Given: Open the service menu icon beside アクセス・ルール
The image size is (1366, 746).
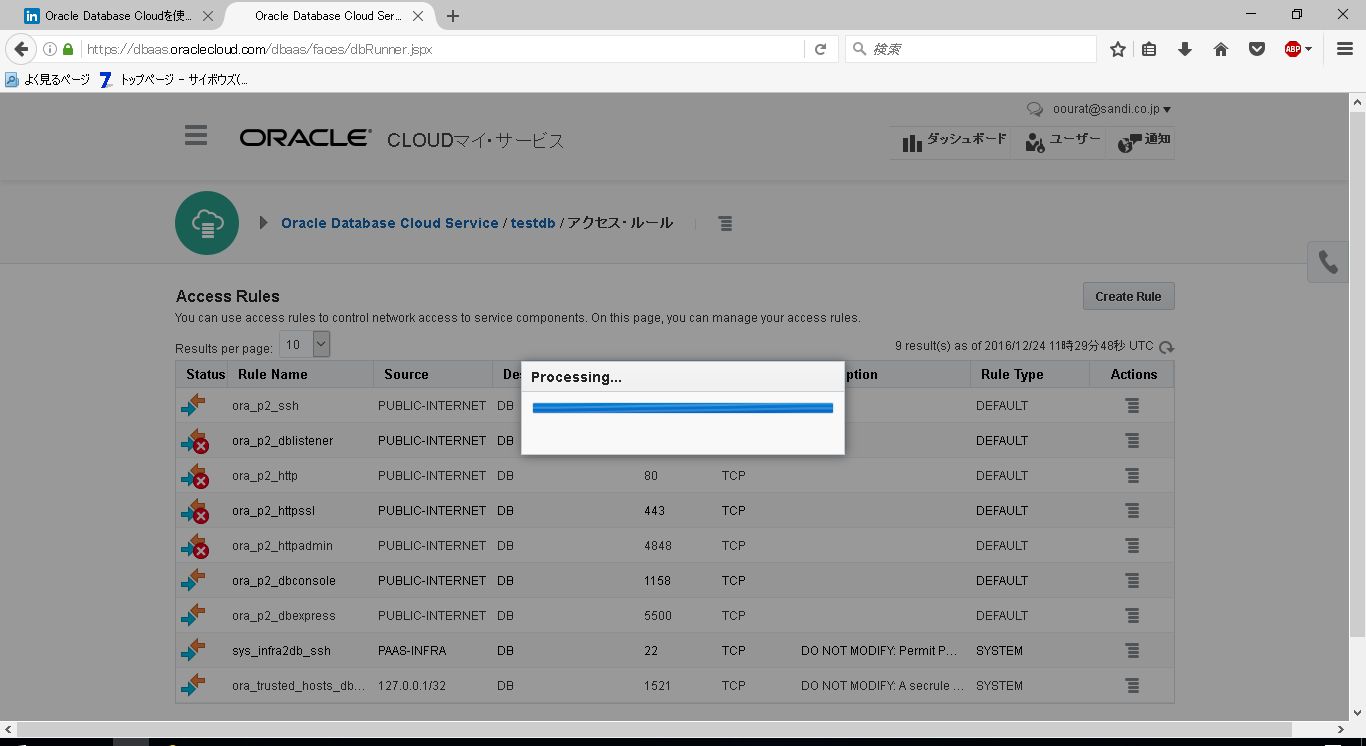Looking at the screenshot, I should pyautogui.click(x=725, y=223).
